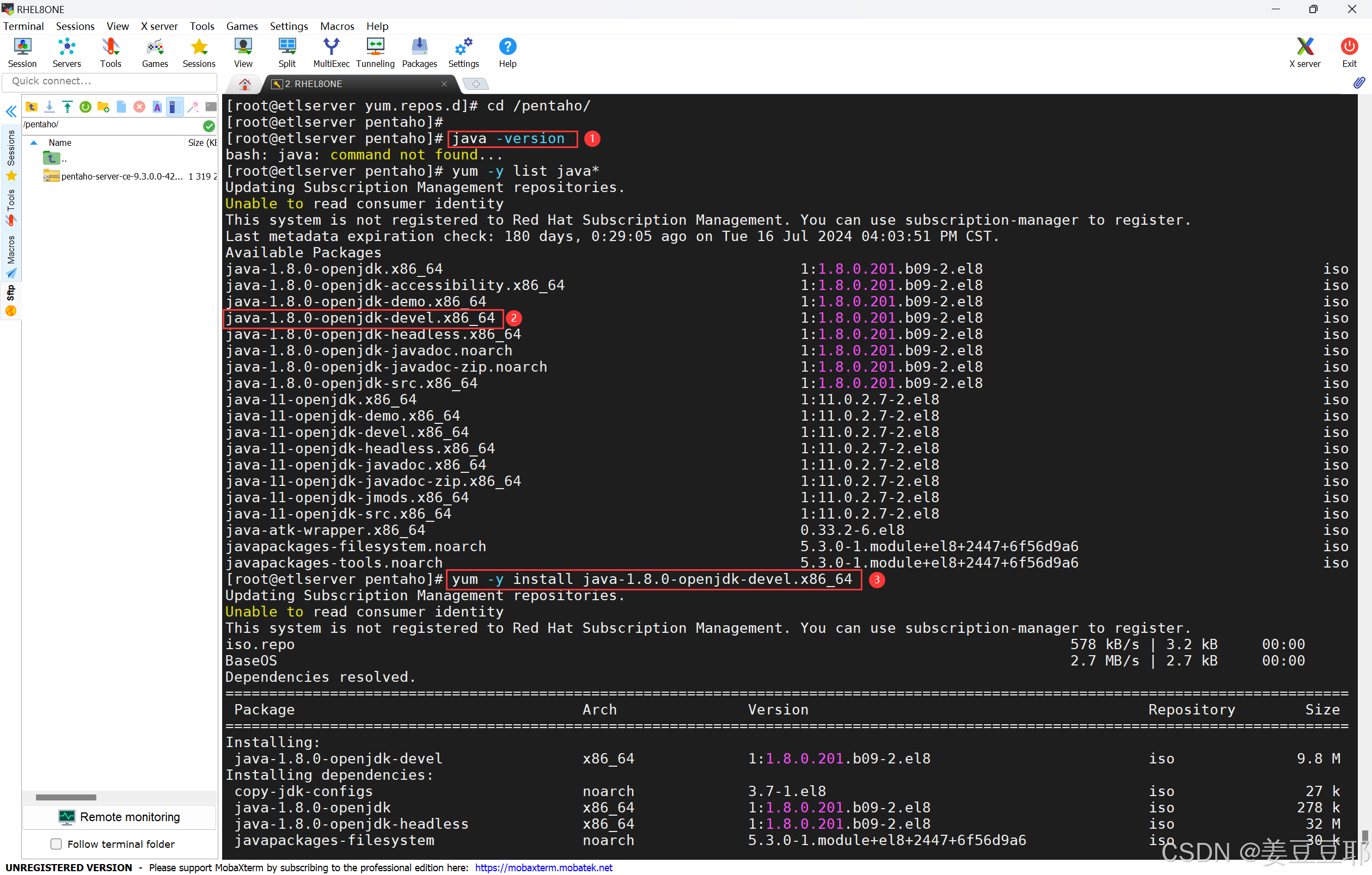The height and width of the screenshot is (875, 1372).
Task: Collapse the sidebar with double chevron
Action: (11, 112)
